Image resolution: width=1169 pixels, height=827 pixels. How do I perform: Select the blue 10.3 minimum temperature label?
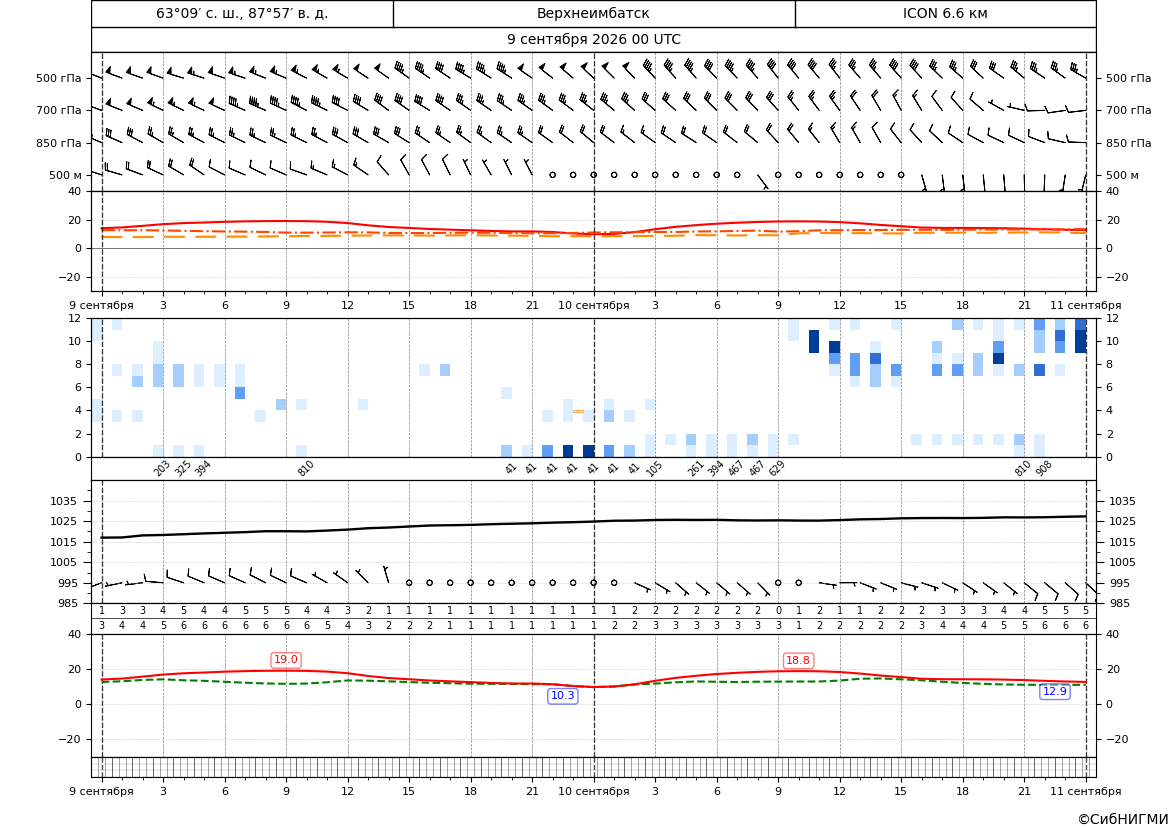562,696
